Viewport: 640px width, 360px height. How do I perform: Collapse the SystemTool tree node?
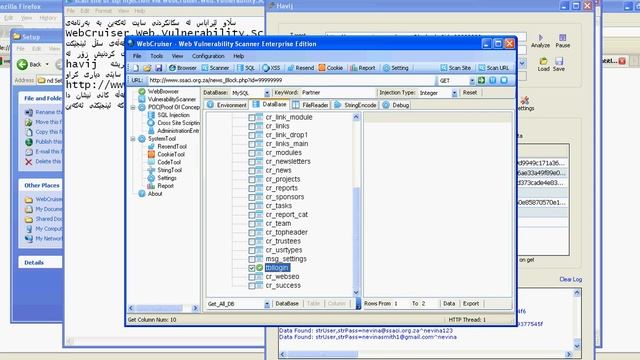(x=133, y=139)
